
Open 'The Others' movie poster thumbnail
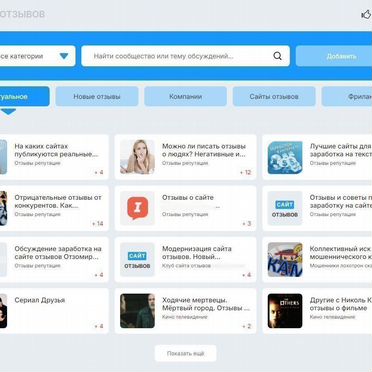click(x=285, y=311)
